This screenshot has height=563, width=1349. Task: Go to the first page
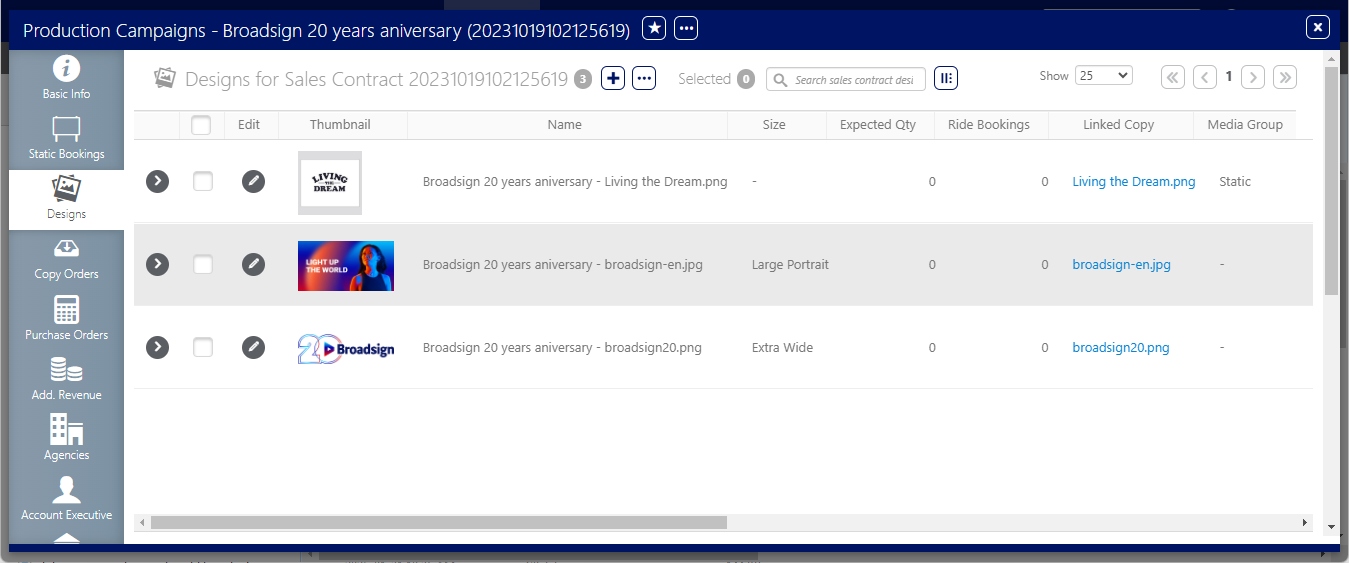pyautogui.click(x=1173, y=77)
